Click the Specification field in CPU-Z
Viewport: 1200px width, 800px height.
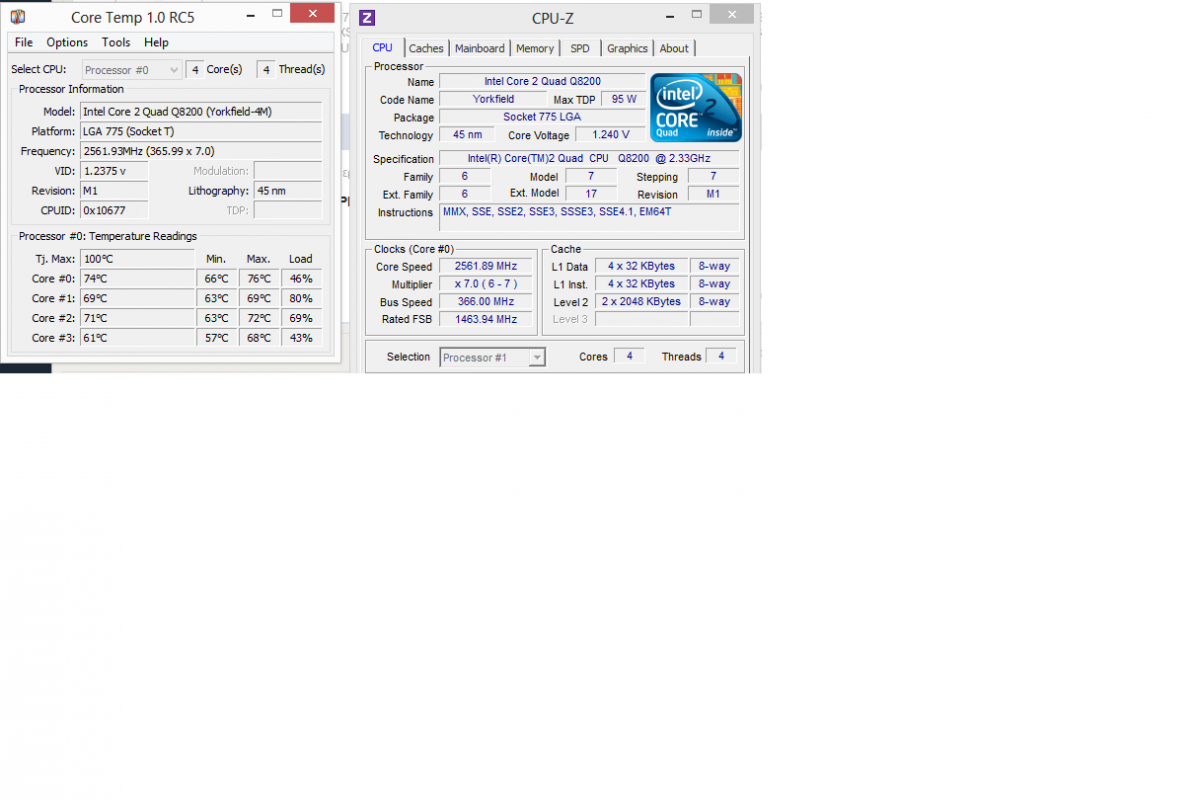589,158
